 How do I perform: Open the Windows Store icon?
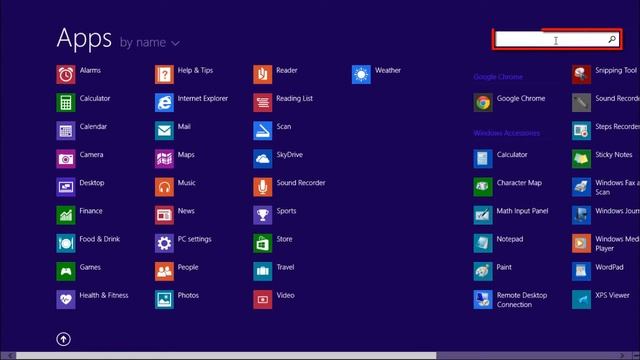(263, 244)
